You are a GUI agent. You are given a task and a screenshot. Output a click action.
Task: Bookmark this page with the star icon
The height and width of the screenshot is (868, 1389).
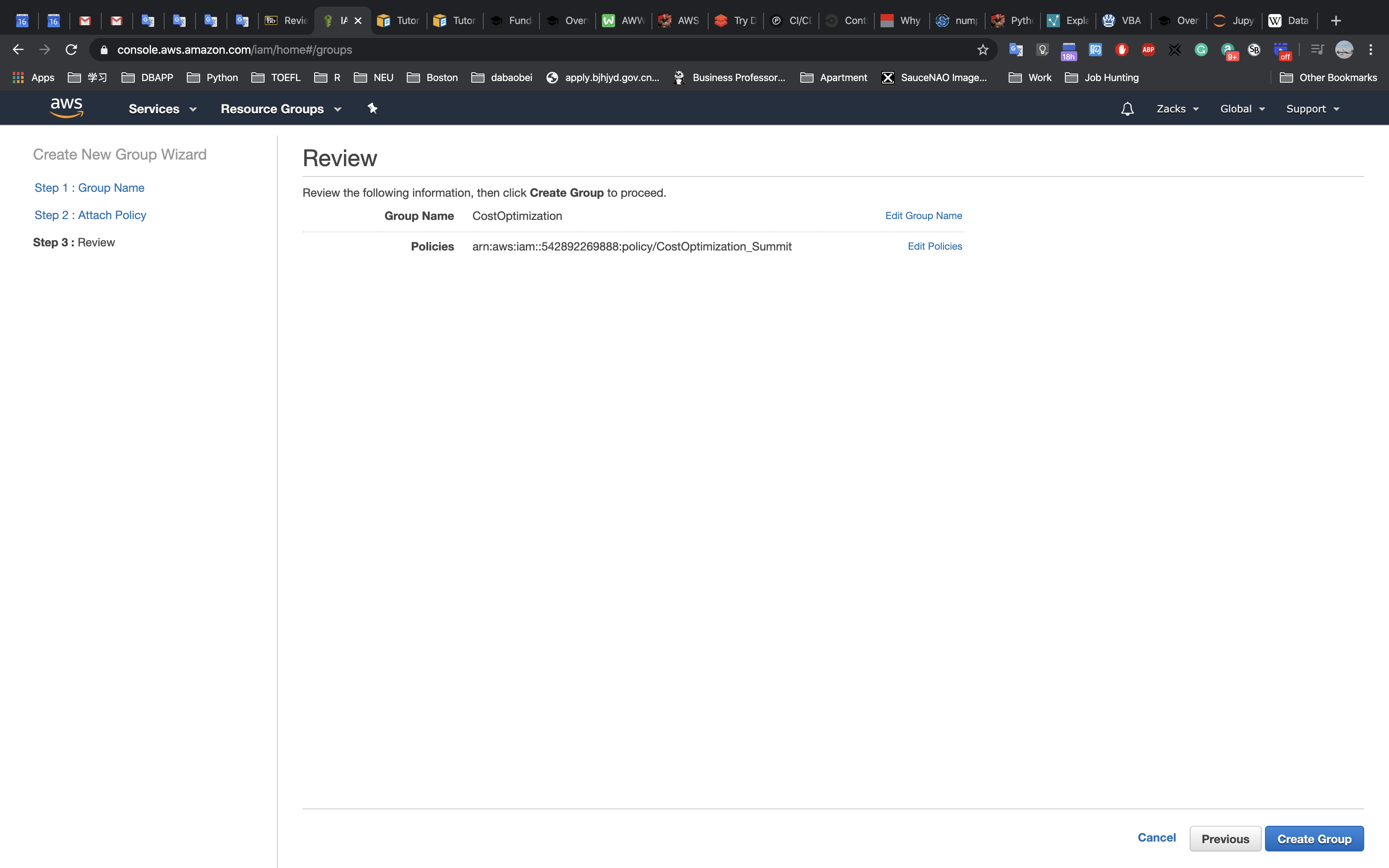tap(983, 50)
